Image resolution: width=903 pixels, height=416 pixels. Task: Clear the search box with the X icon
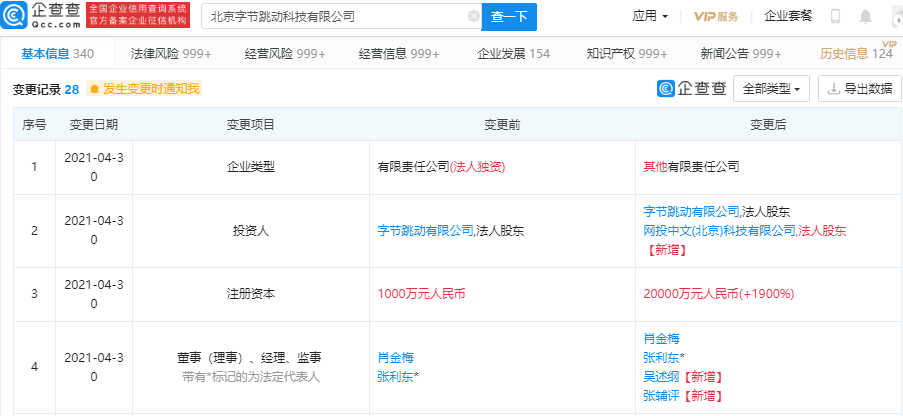pos(473,17)
